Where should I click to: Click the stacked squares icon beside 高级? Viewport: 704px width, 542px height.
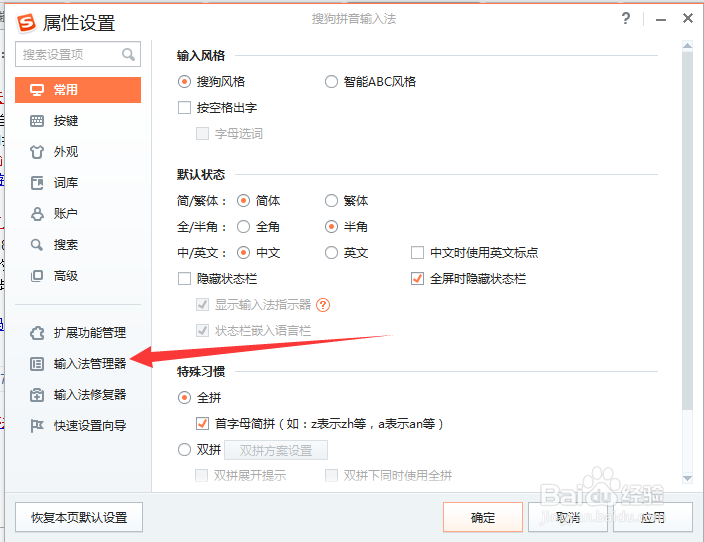pyautogui.click(x=37, y=276)
